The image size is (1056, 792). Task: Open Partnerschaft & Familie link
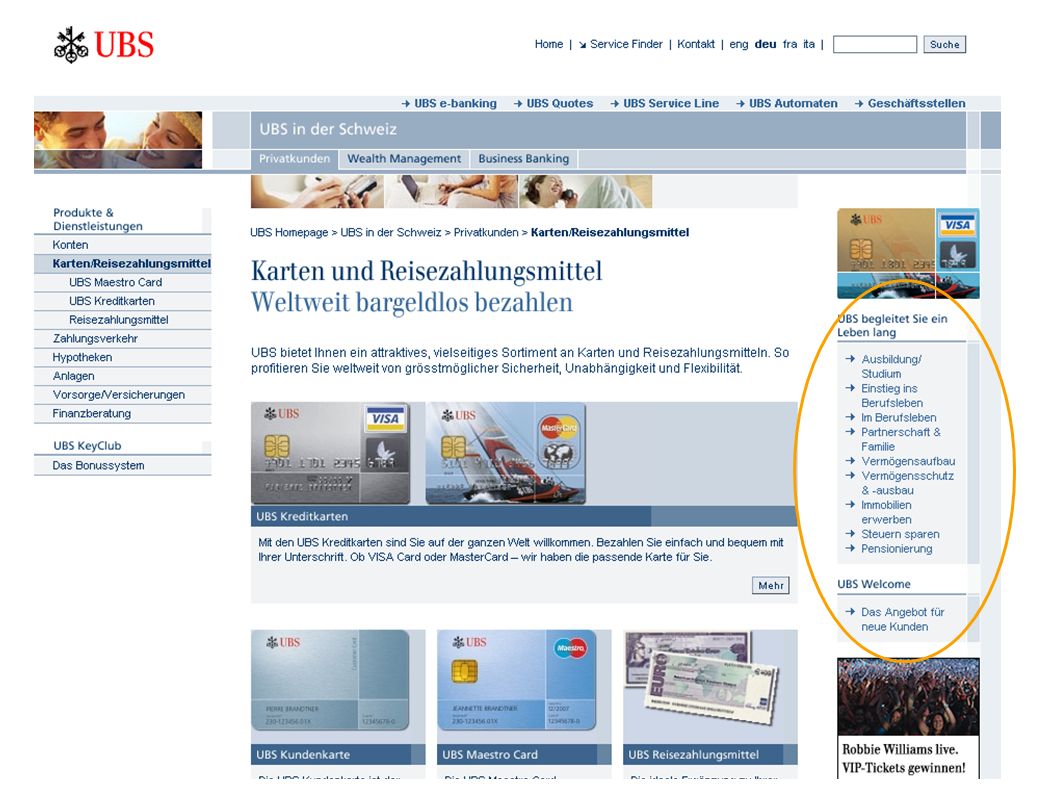[901, 440]
